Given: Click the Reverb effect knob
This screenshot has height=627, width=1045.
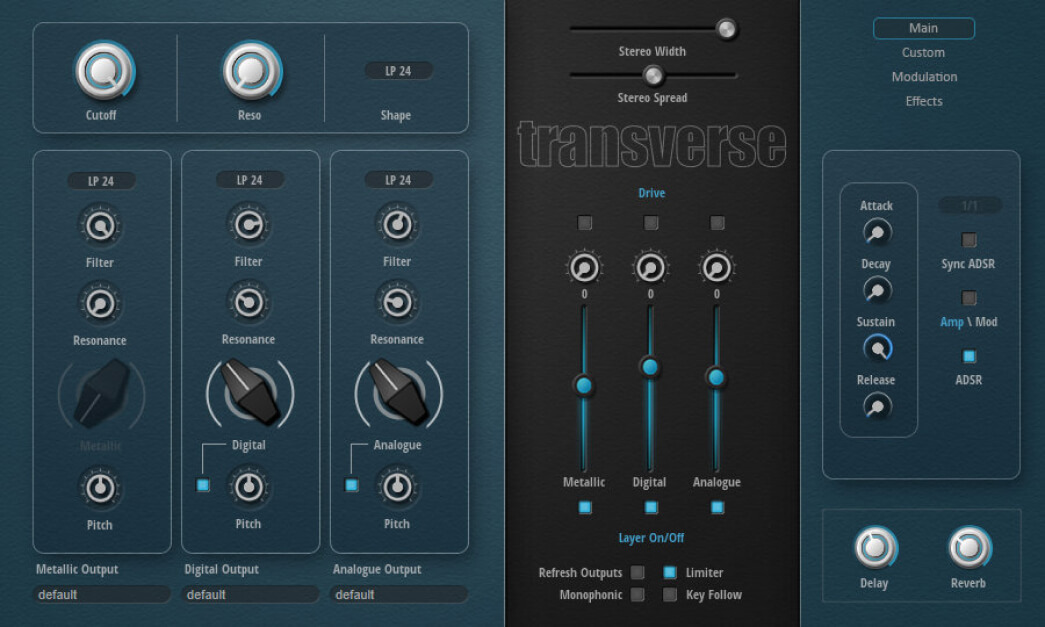Looking at the screenshot, I should (969, 548).
